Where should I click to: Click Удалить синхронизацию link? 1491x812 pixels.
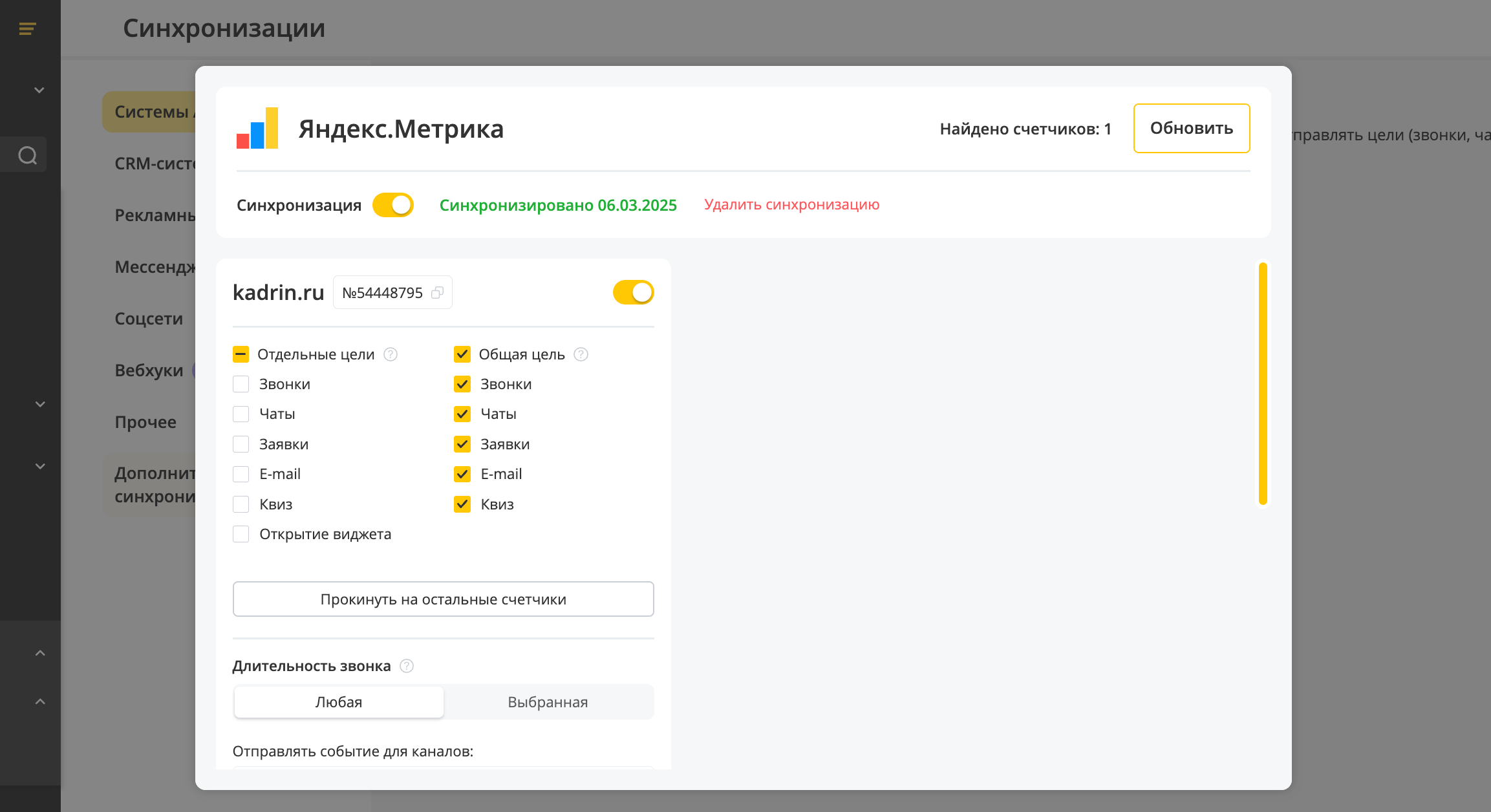point(791,204)
